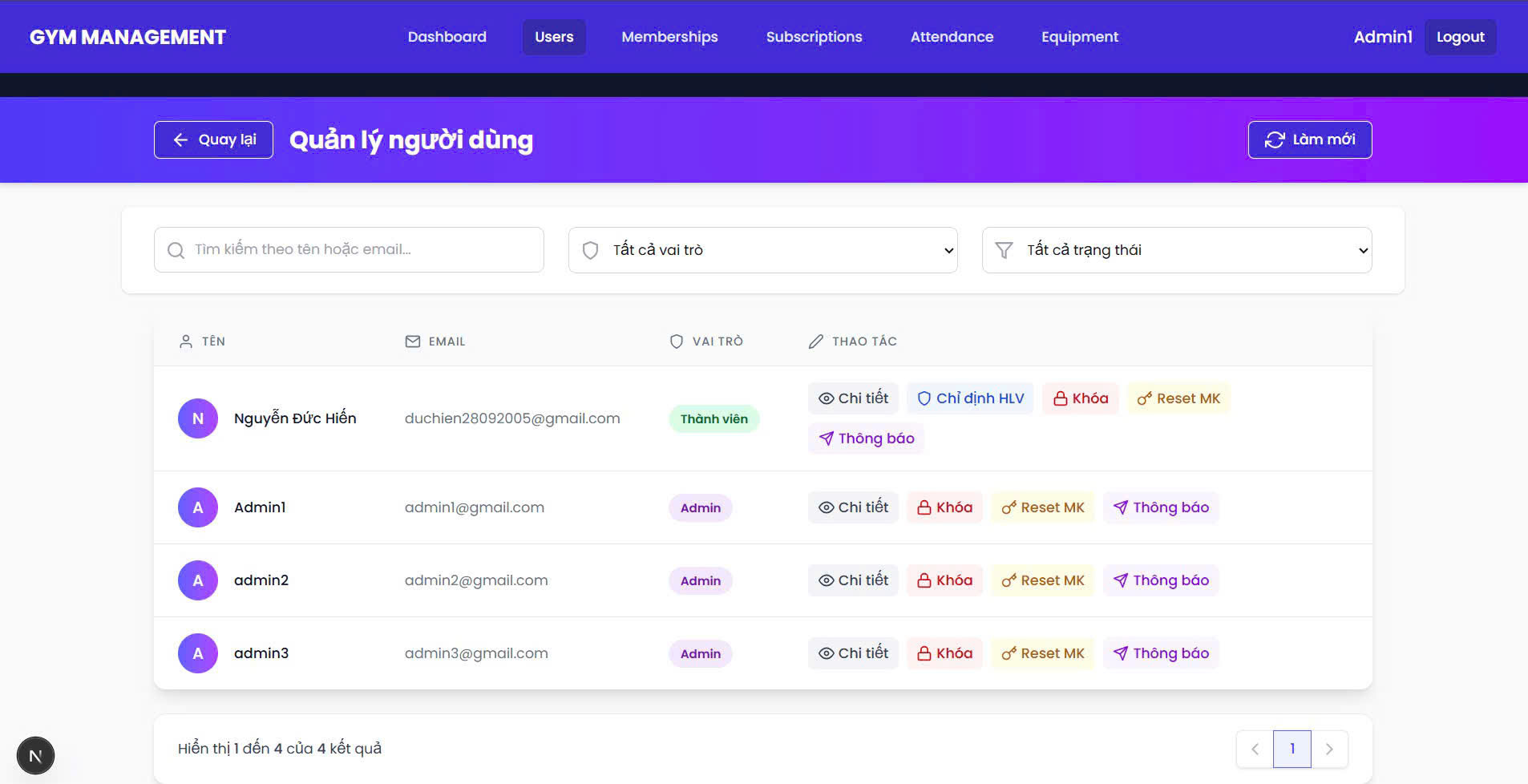1528x784 pixels.
Task: Select the Thành viên badge for Nguyễn Đức Hiến
Action: 713,418
